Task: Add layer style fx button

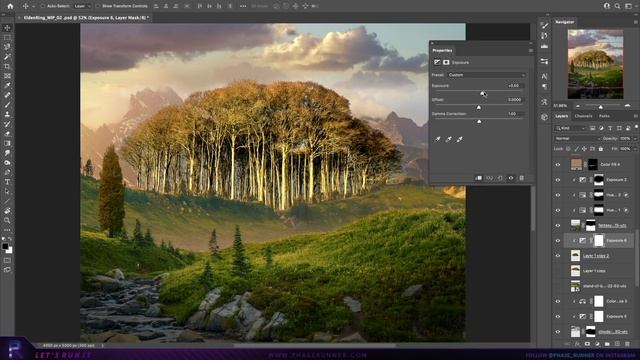Action: click(577, 344)
